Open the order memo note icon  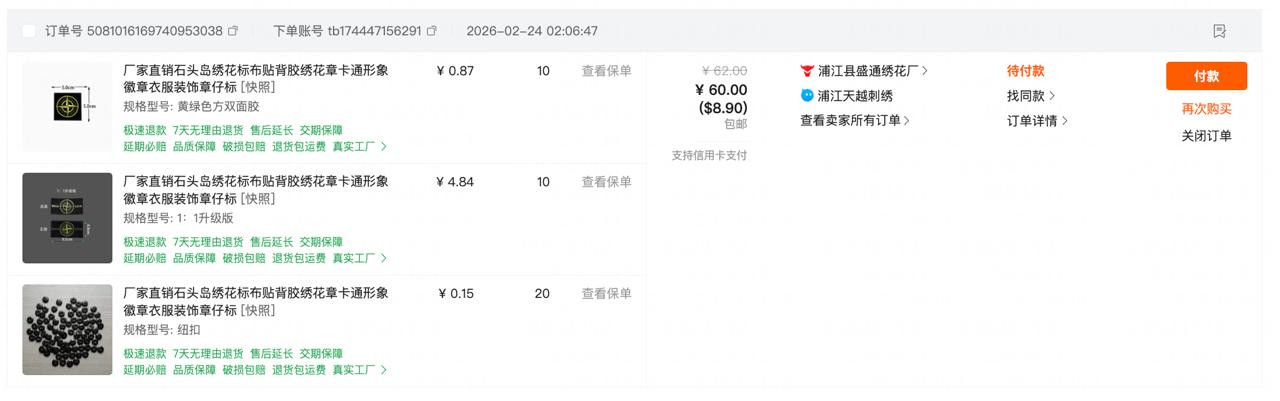(x=1219, y=31)
